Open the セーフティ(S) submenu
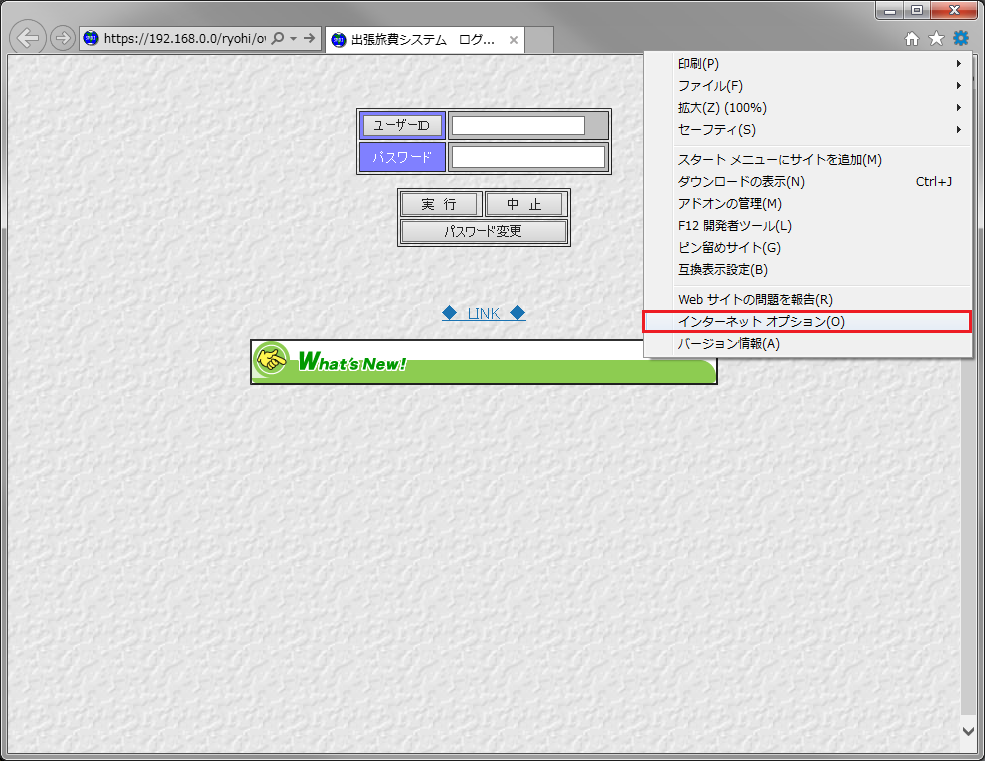This screenshot has width=985, height=761. (x=807, y=129)
